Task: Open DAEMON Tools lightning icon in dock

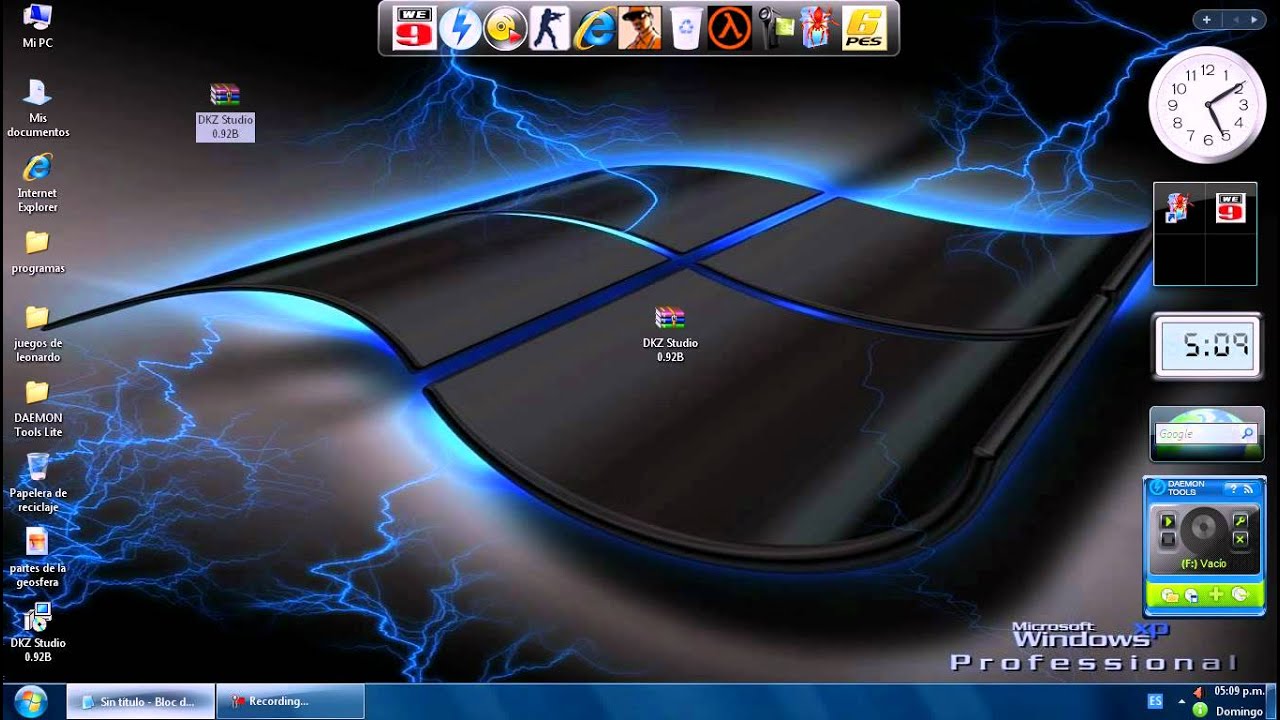Action: coord(460,28)
